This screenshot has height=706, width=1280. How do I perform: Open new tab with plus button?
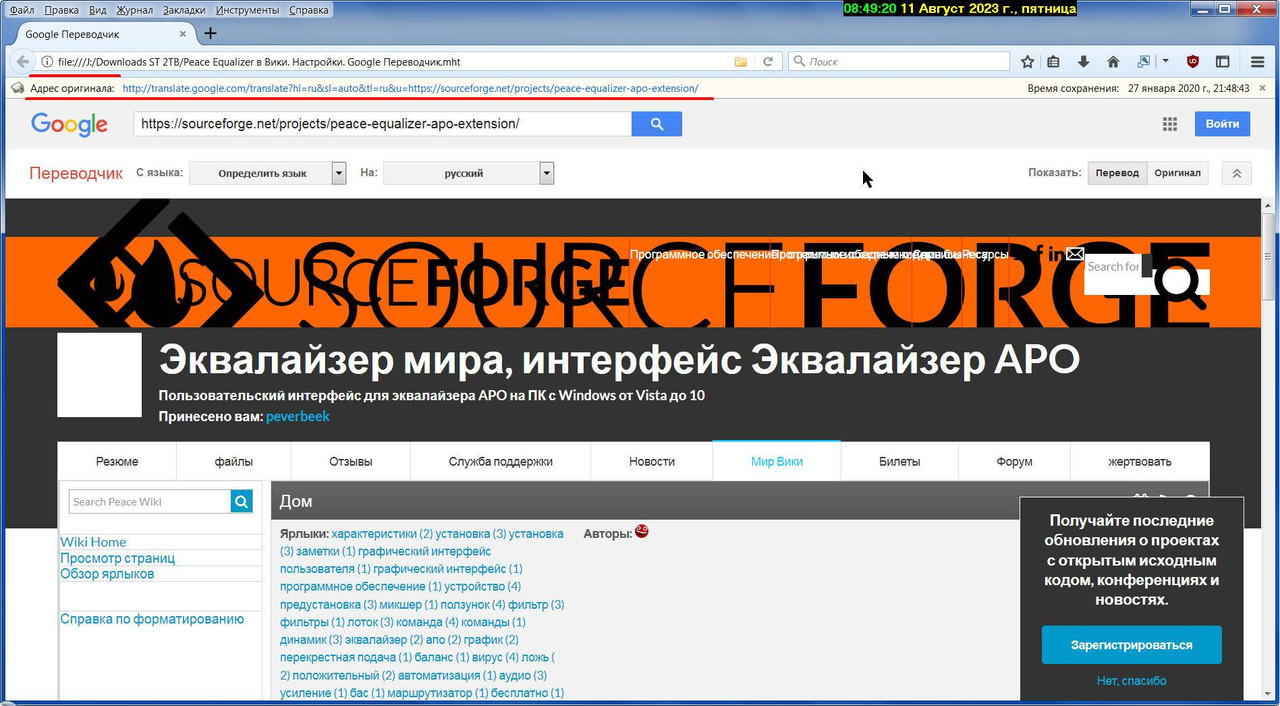point(210,33)
